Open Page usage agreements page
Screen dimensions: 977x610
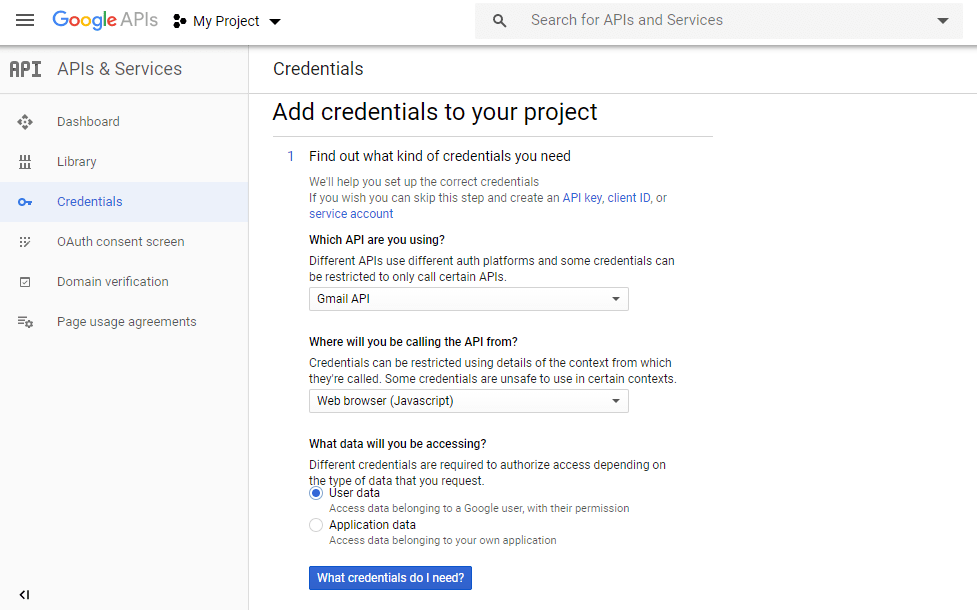[x=126, y=322]
